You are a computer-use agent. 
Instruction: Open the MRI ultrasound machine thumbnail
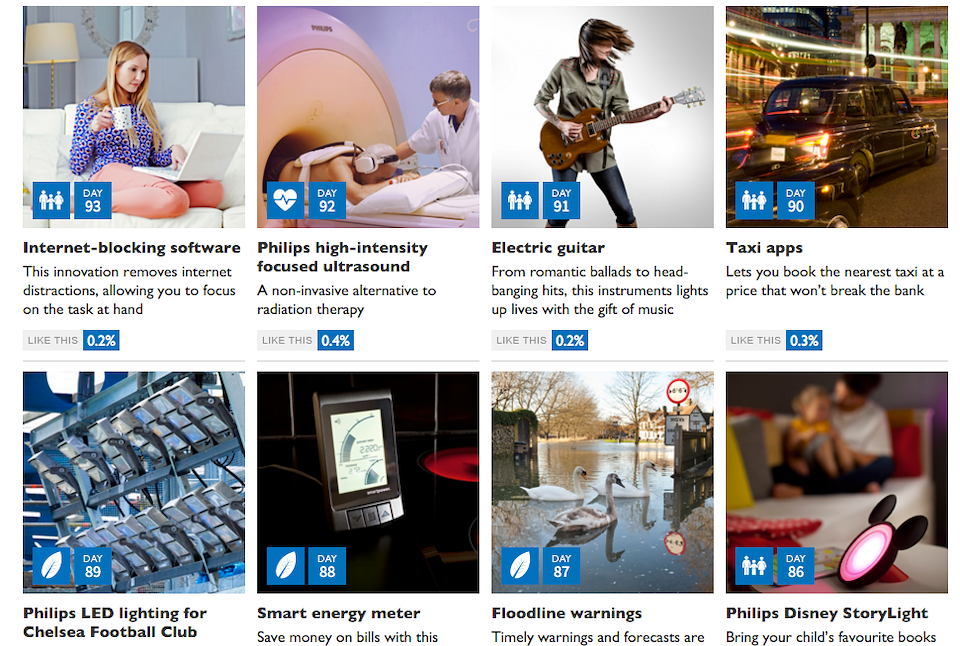tap(368, 117)
